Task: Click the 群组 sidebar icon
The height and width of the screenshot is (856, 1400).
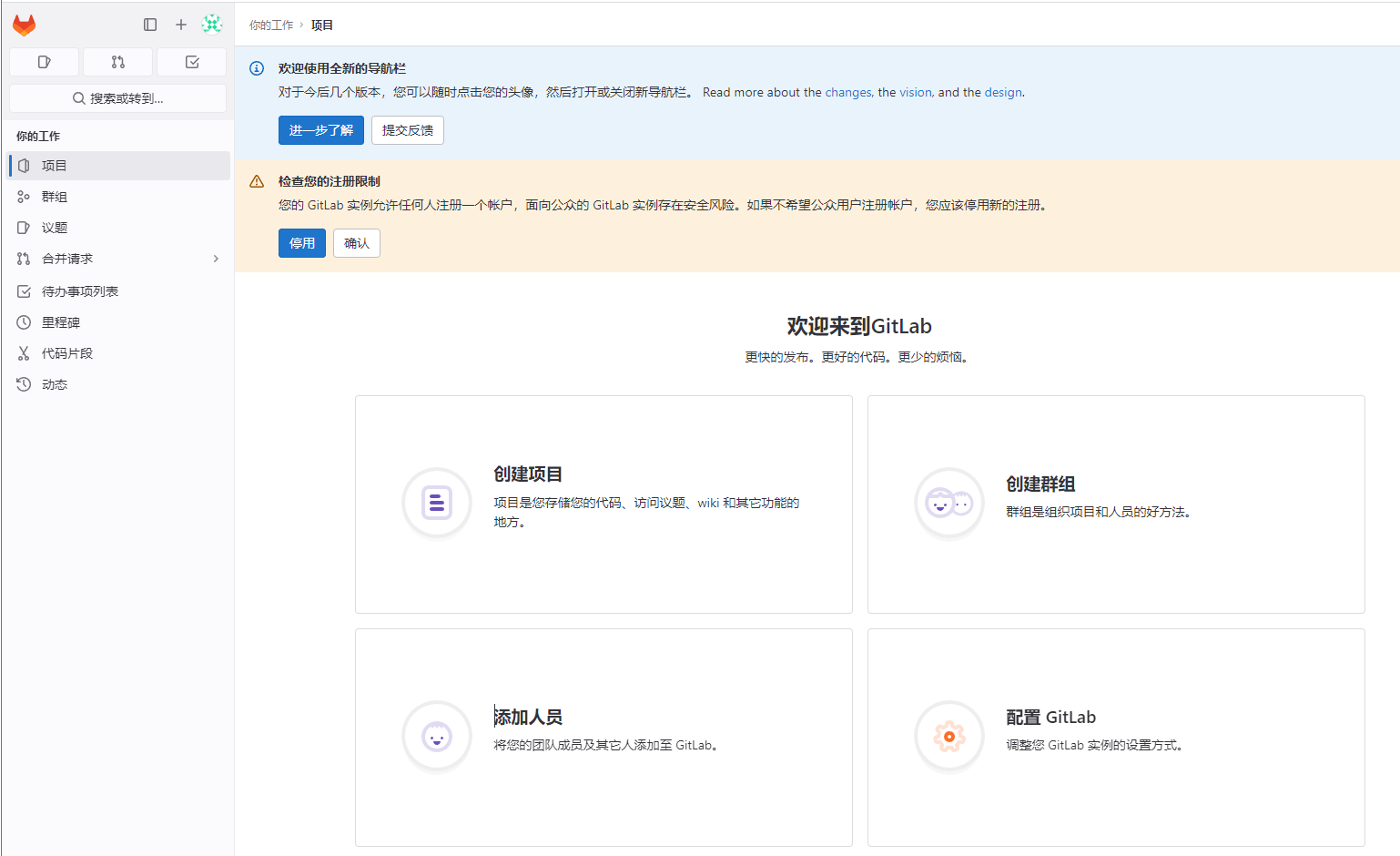Action: pyautogui.click(x=24, y=197)
